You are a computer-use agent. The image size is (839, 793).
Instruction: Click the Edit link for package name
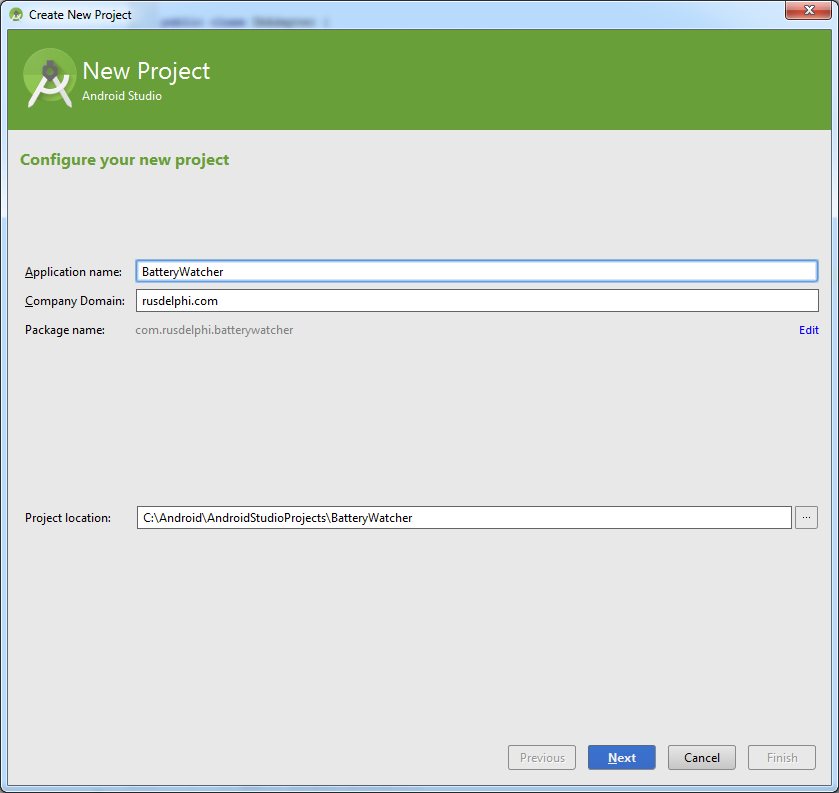tap(809, 330)
